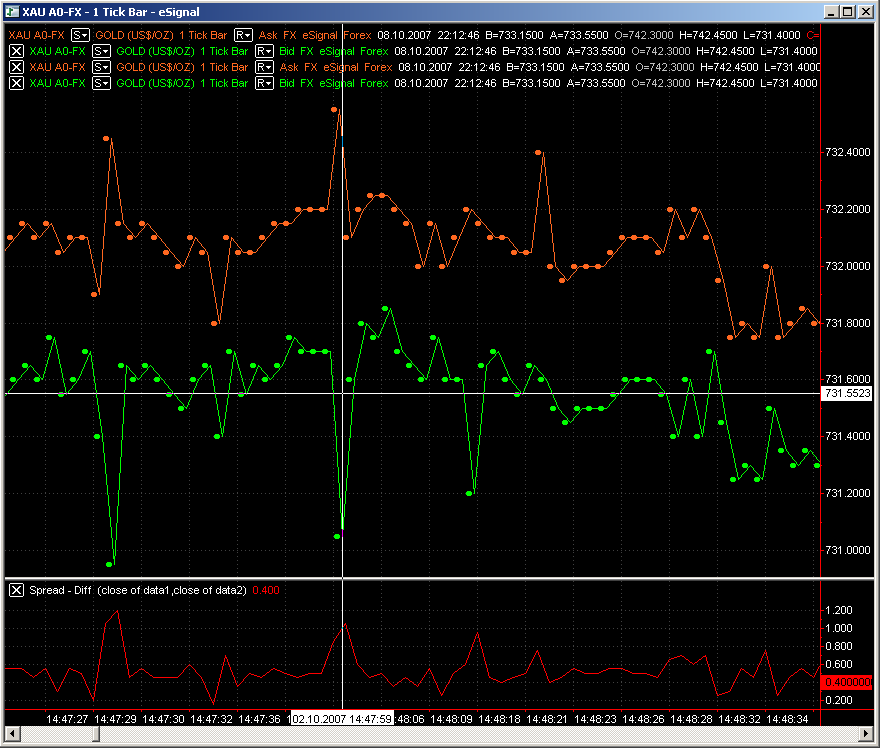The width and height of the screenshot is (880, 748).
Task: Remove the Spread - Diff study via its X box
Action: tap(16, 590)
